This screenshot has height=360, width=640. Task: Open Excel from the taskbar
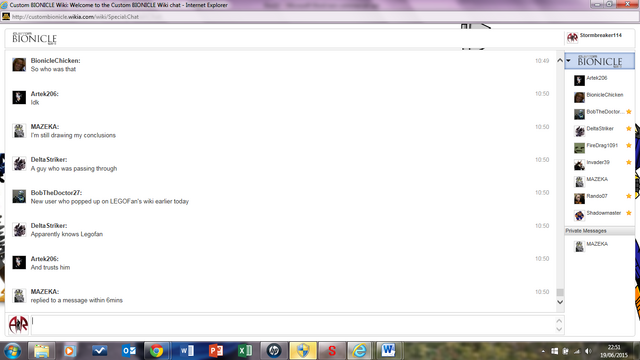(x=245, y=351)
